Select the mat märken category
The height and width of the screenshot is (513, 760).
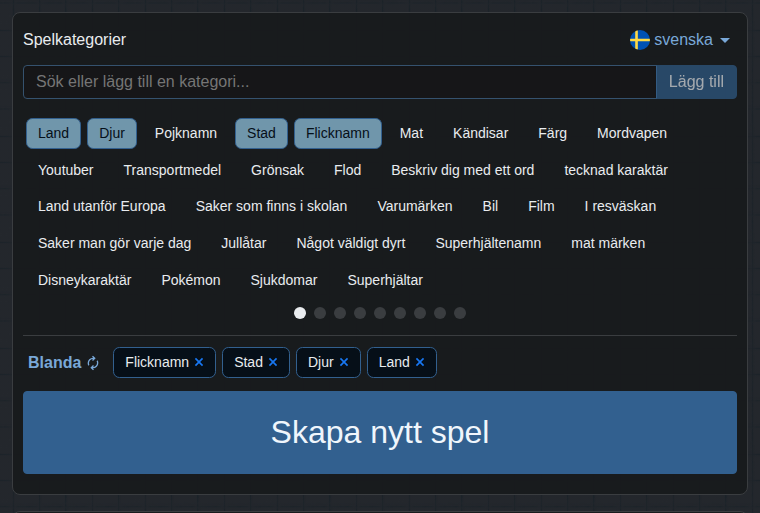click(x=608, y=243)
